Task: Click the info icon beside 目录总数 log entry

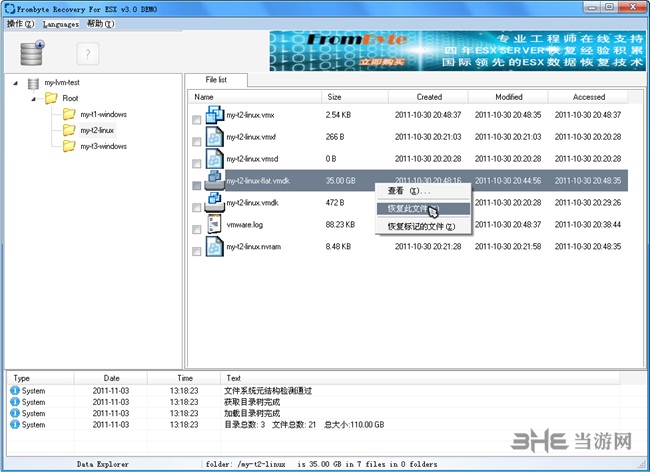Action: (15, 424)
